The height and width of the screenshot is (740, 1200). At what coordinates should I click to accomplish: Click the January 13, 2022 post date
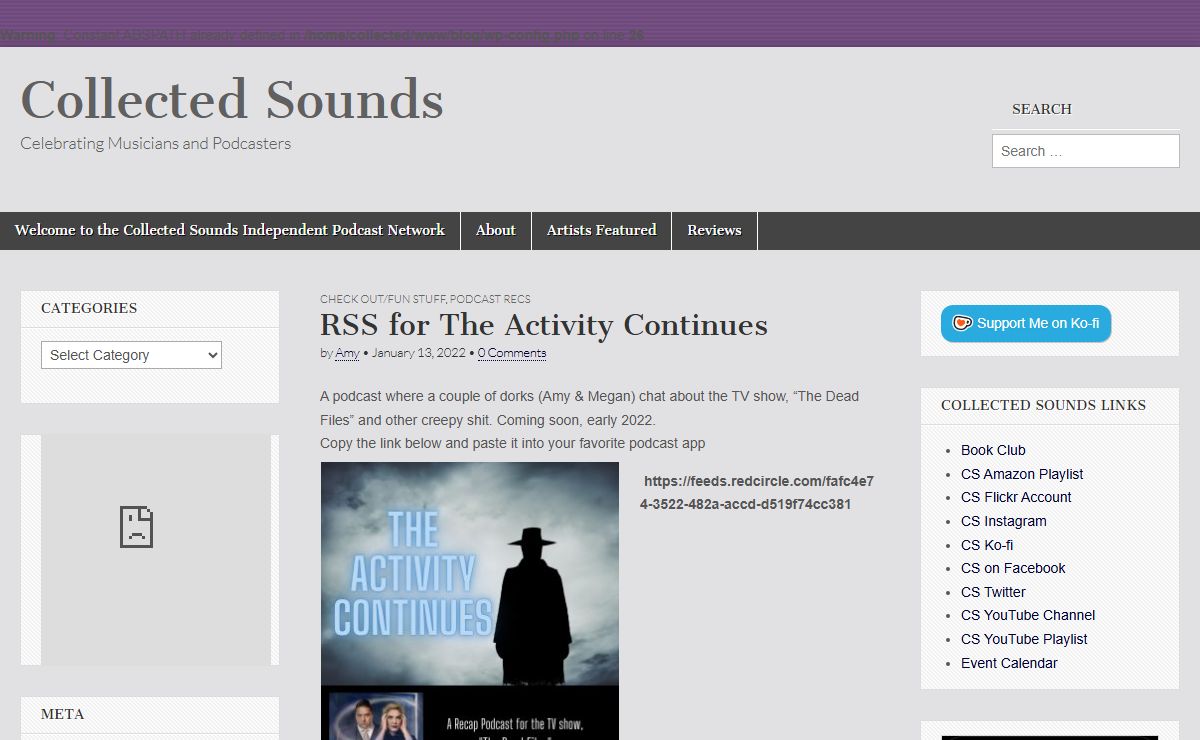tap(418, 353)
